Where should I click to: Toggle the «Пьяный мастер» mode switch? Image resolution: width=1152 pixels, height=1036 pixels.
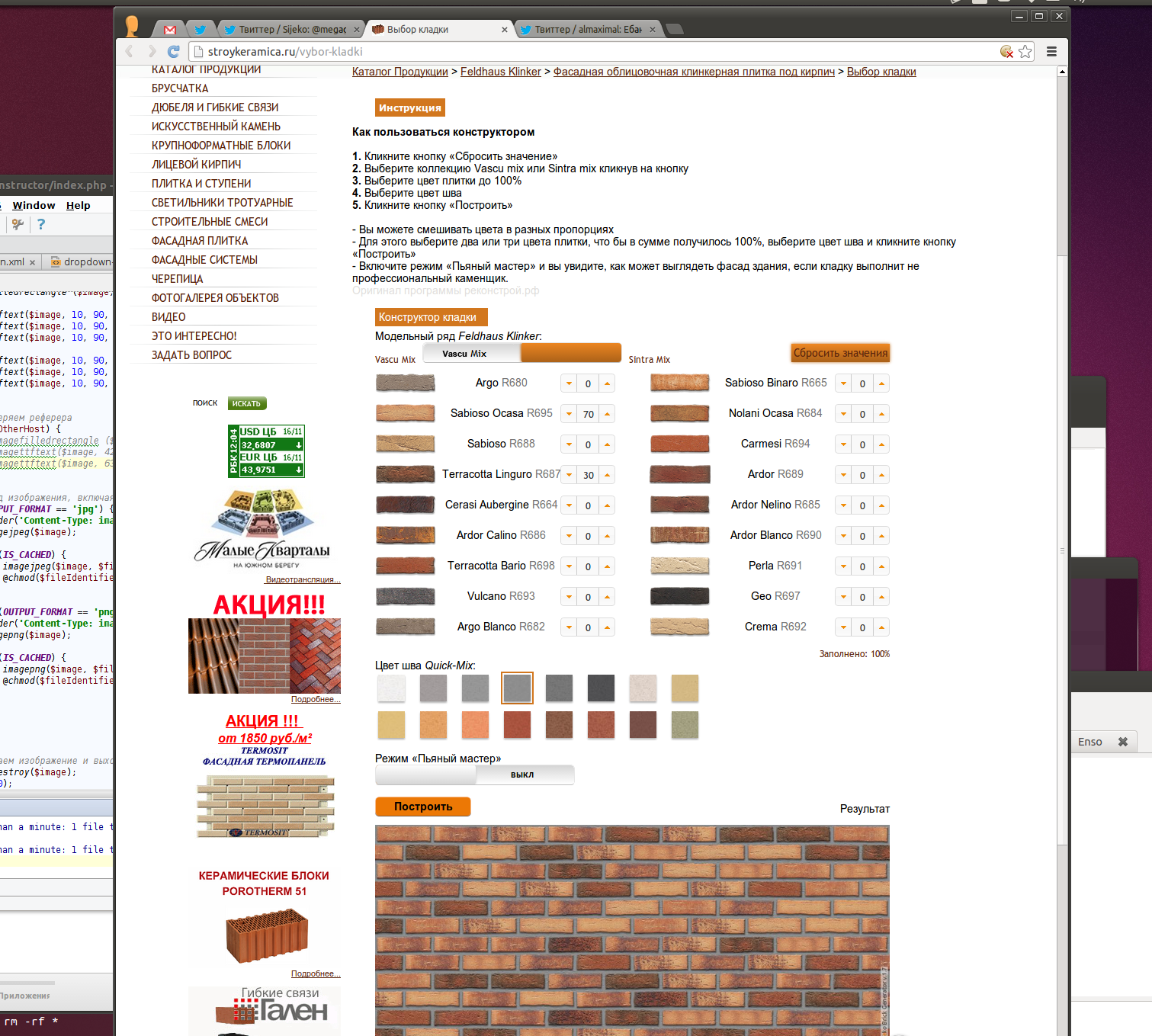[x=474, y=775]
